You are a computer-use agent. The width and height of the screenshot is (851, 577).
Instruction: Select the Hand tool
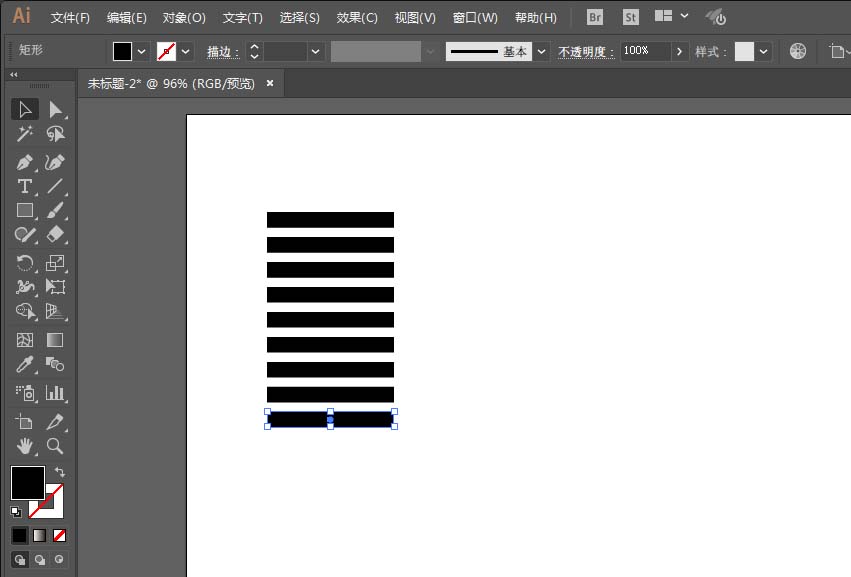(x=24, y=446)
